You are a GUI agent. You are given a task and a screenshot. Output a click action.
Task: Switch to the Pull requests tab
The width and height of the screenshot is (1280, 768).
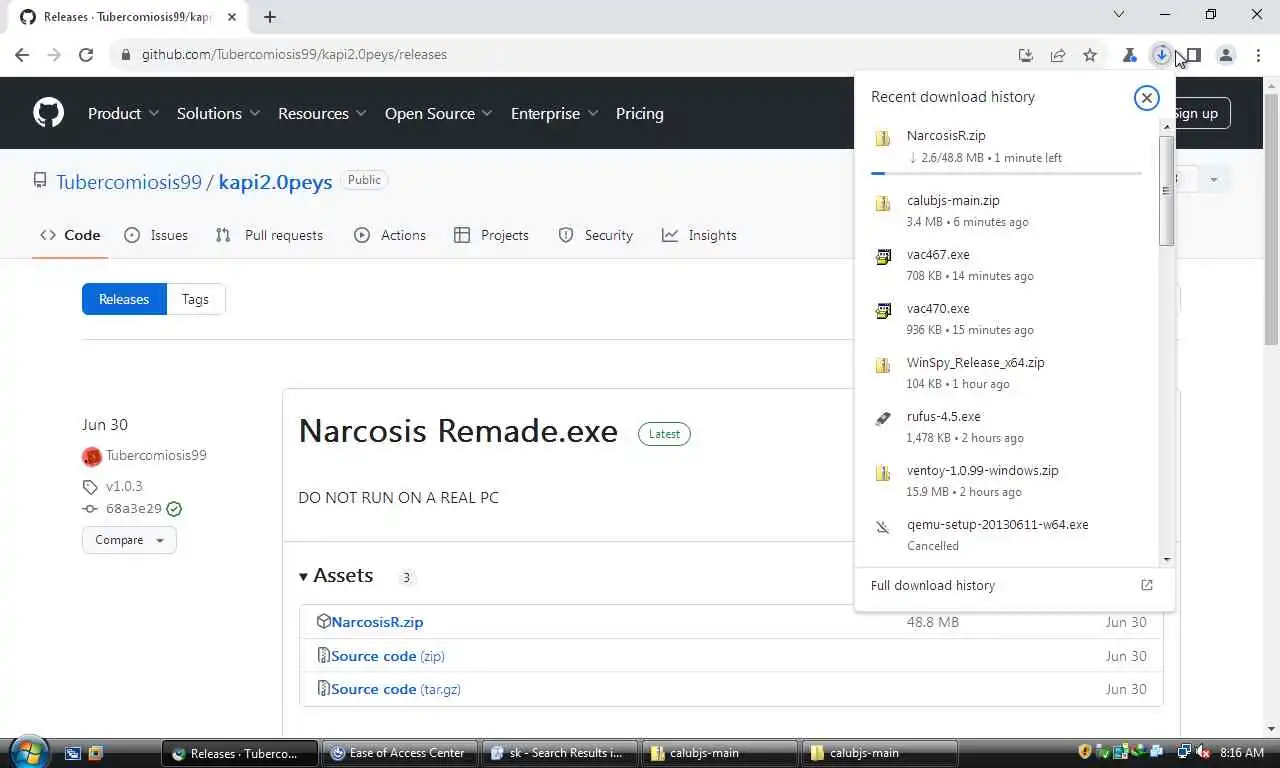pyautogui.click(x=269, y=235)
